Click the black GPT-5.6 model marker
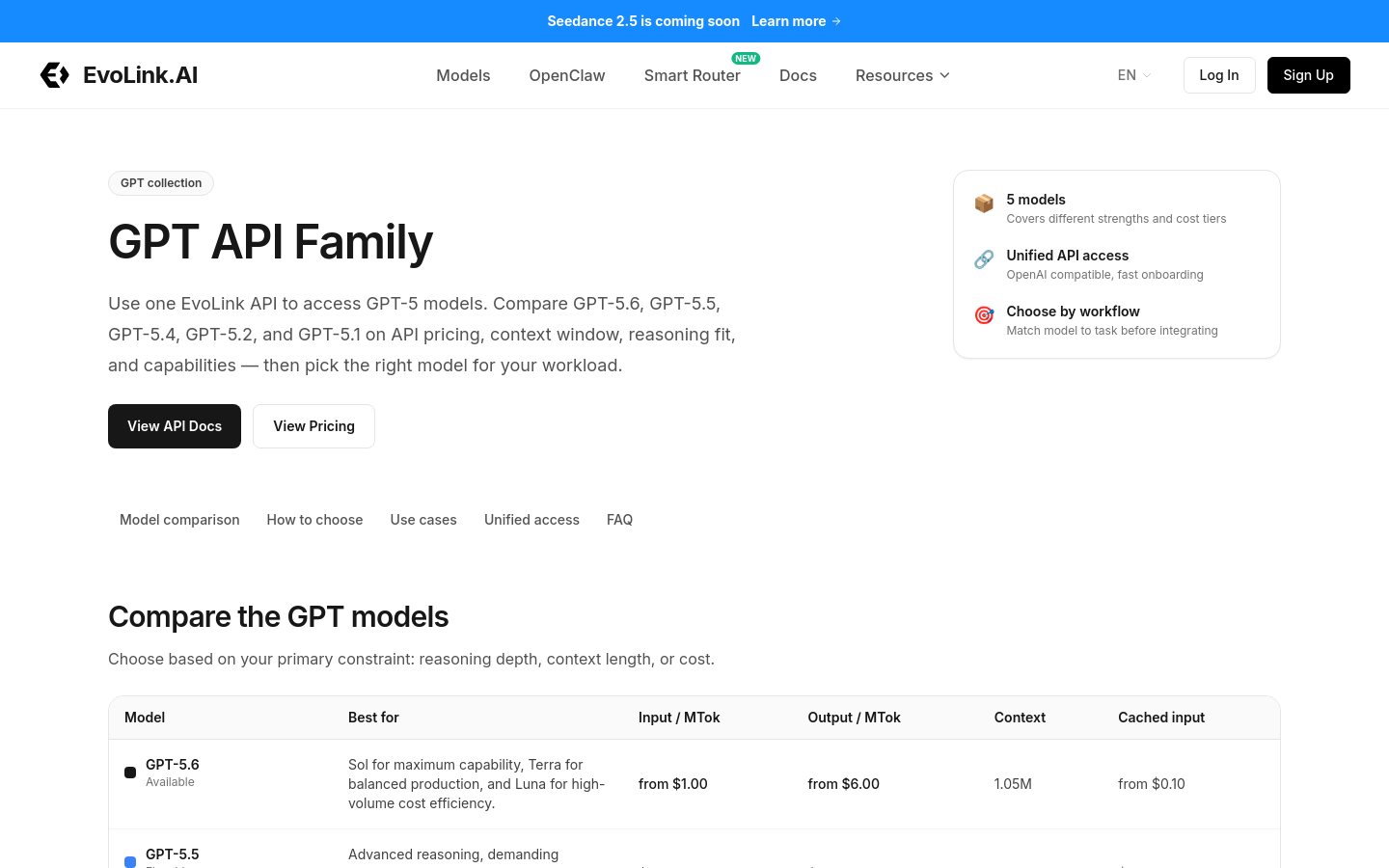The image size is (1389, 868). [130, 773]
